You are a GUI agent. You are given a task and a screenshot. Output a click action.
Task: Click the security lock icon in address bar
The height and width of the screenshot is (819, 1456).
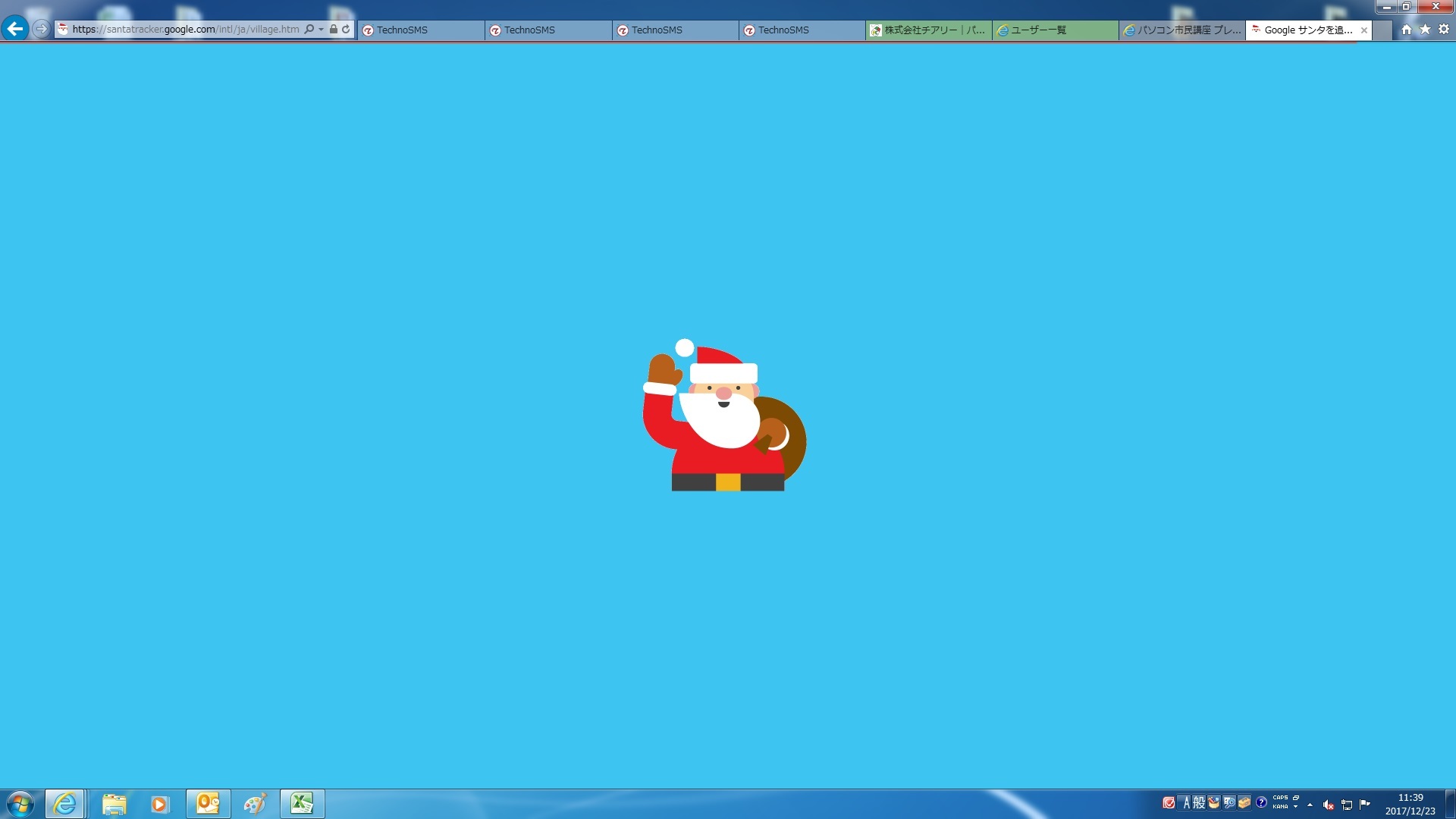tap(334, 29)
